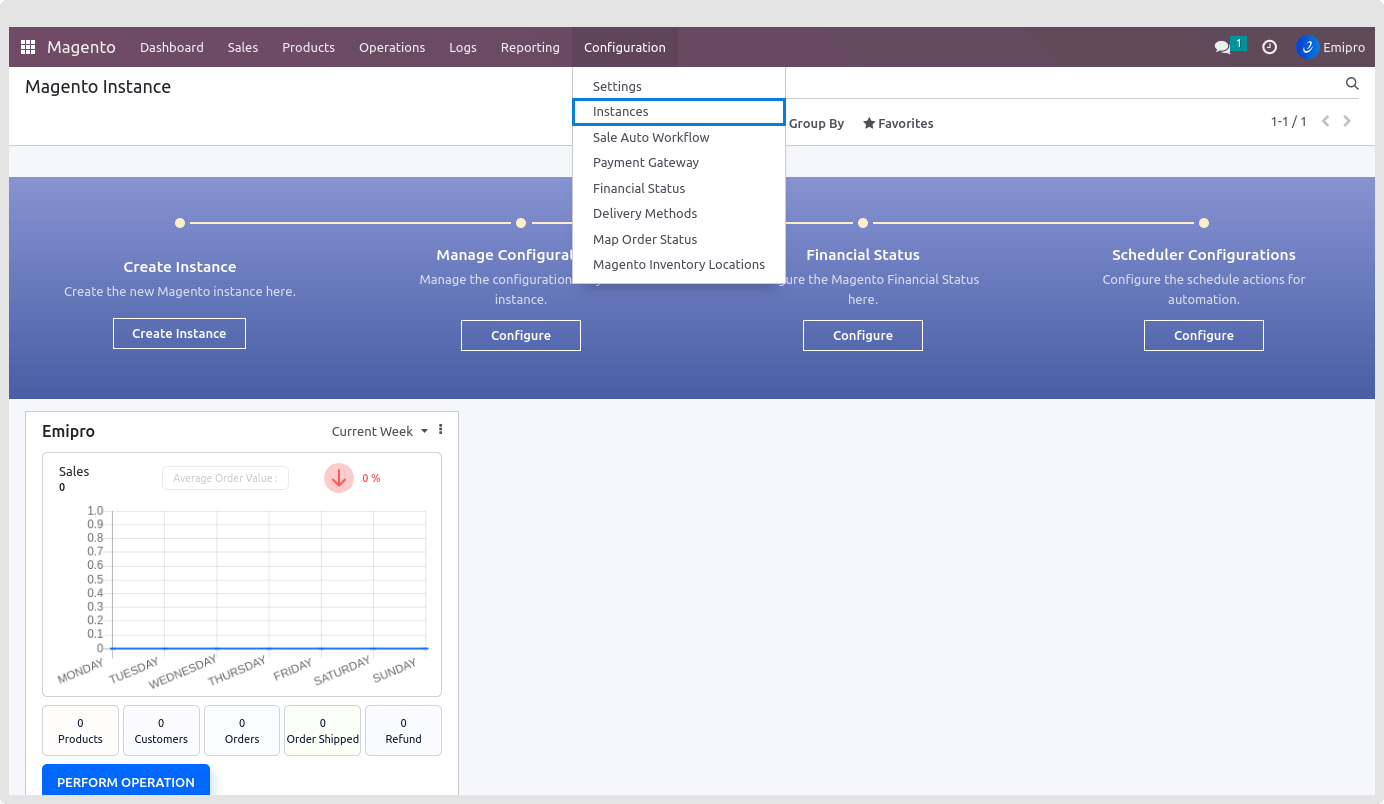Open the apps grid menu icon
The image size is (1384, 804).
click(28, 47)
